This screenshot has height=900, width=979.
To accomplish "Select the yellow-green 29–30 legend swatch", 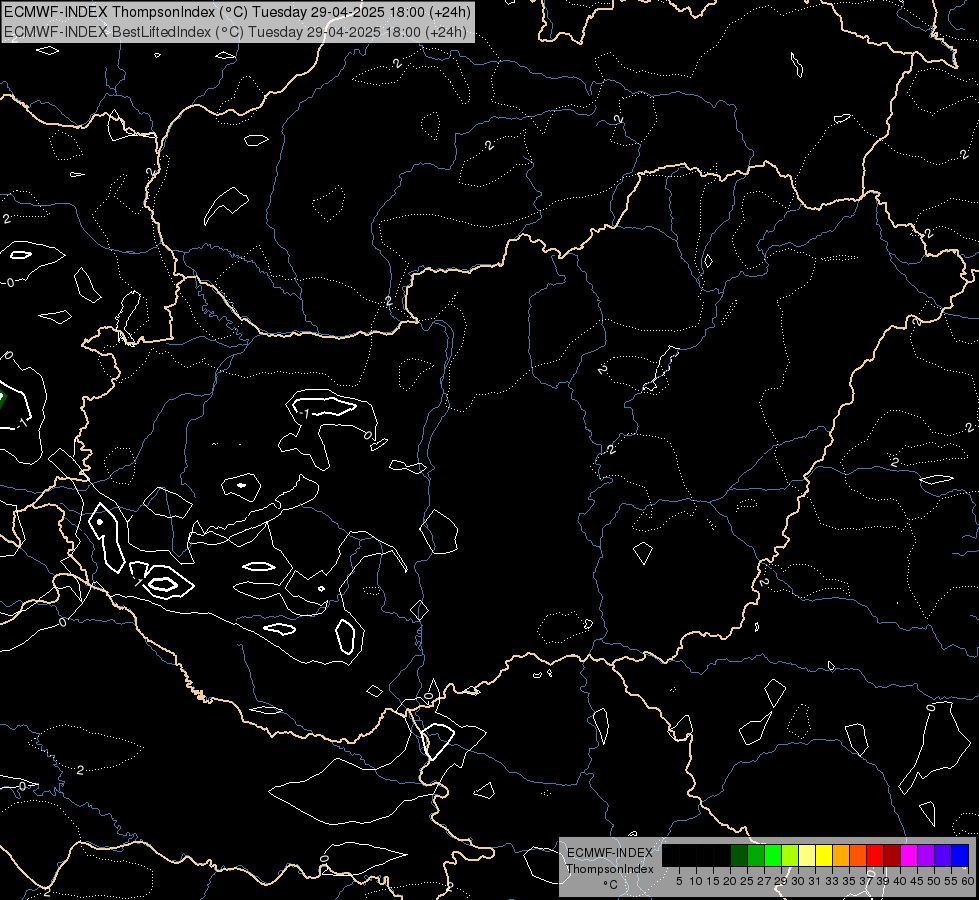I will (x=790, y=855).
